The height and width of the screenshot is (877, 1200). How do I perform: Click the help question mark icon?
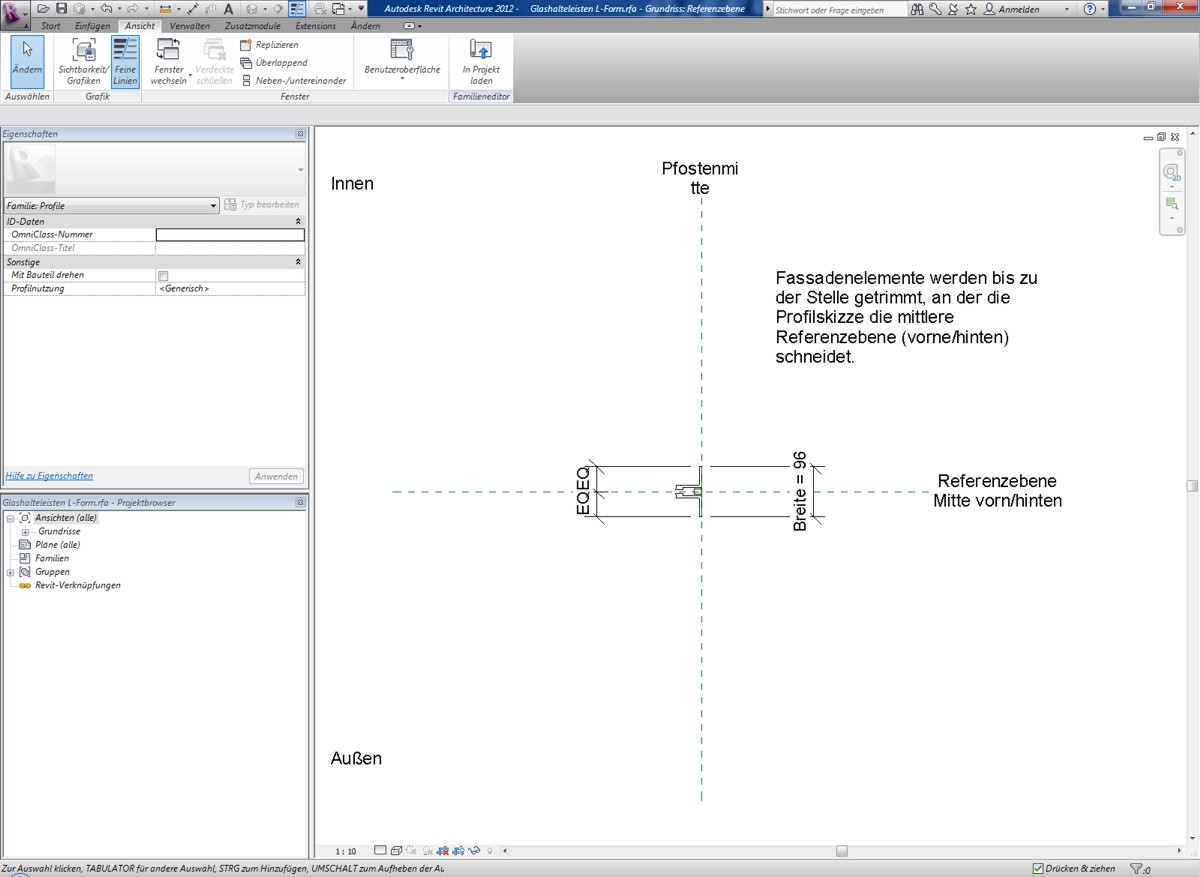coord(1089,9)
